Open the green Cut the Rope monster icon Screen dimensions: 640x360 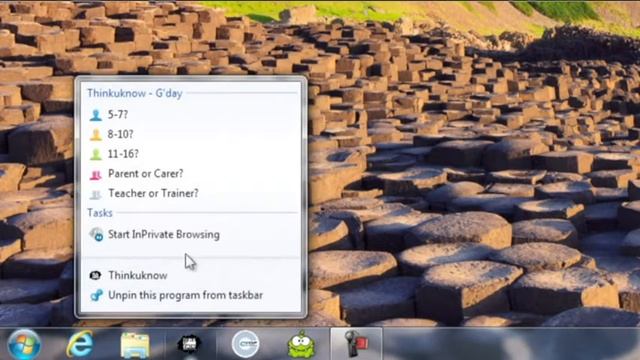[301, 345]
